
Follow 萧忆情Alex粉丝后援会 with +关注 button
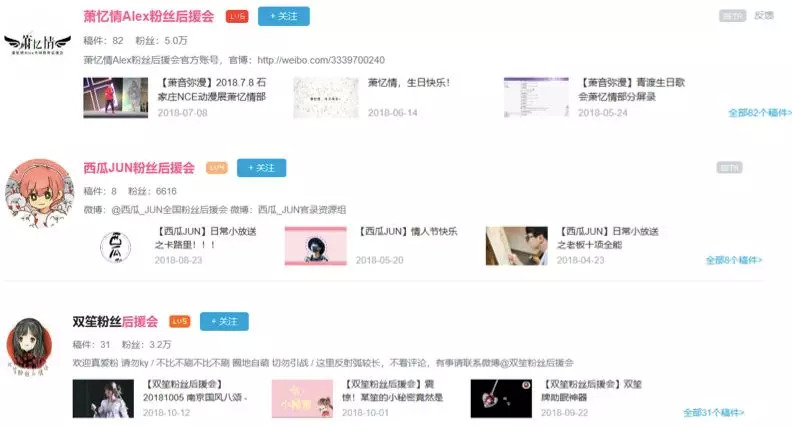coord(284,17)
